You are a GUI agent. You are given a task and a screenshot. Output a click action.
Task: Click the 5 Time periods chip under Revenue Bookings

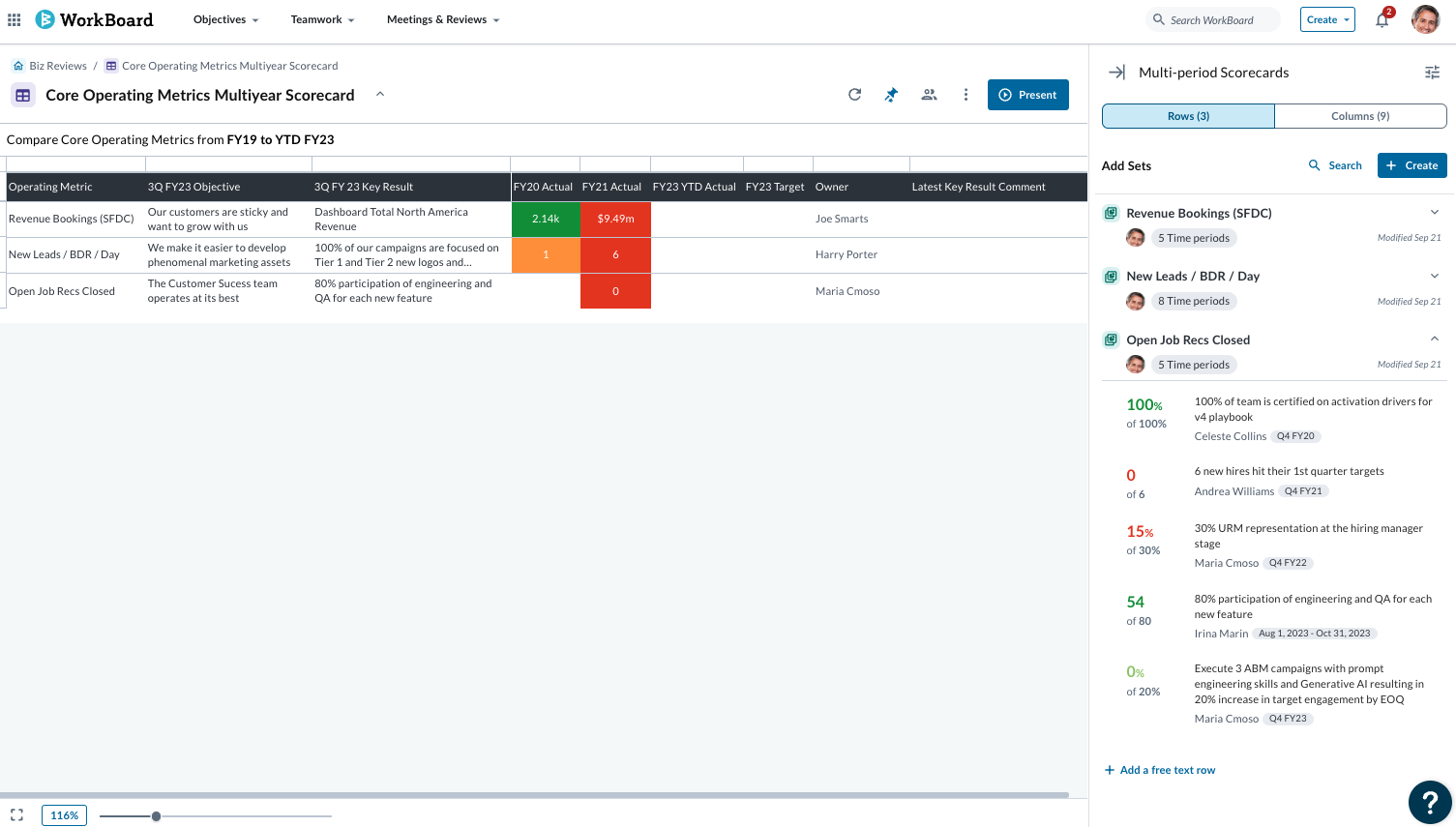click(x=1194, y=238)
